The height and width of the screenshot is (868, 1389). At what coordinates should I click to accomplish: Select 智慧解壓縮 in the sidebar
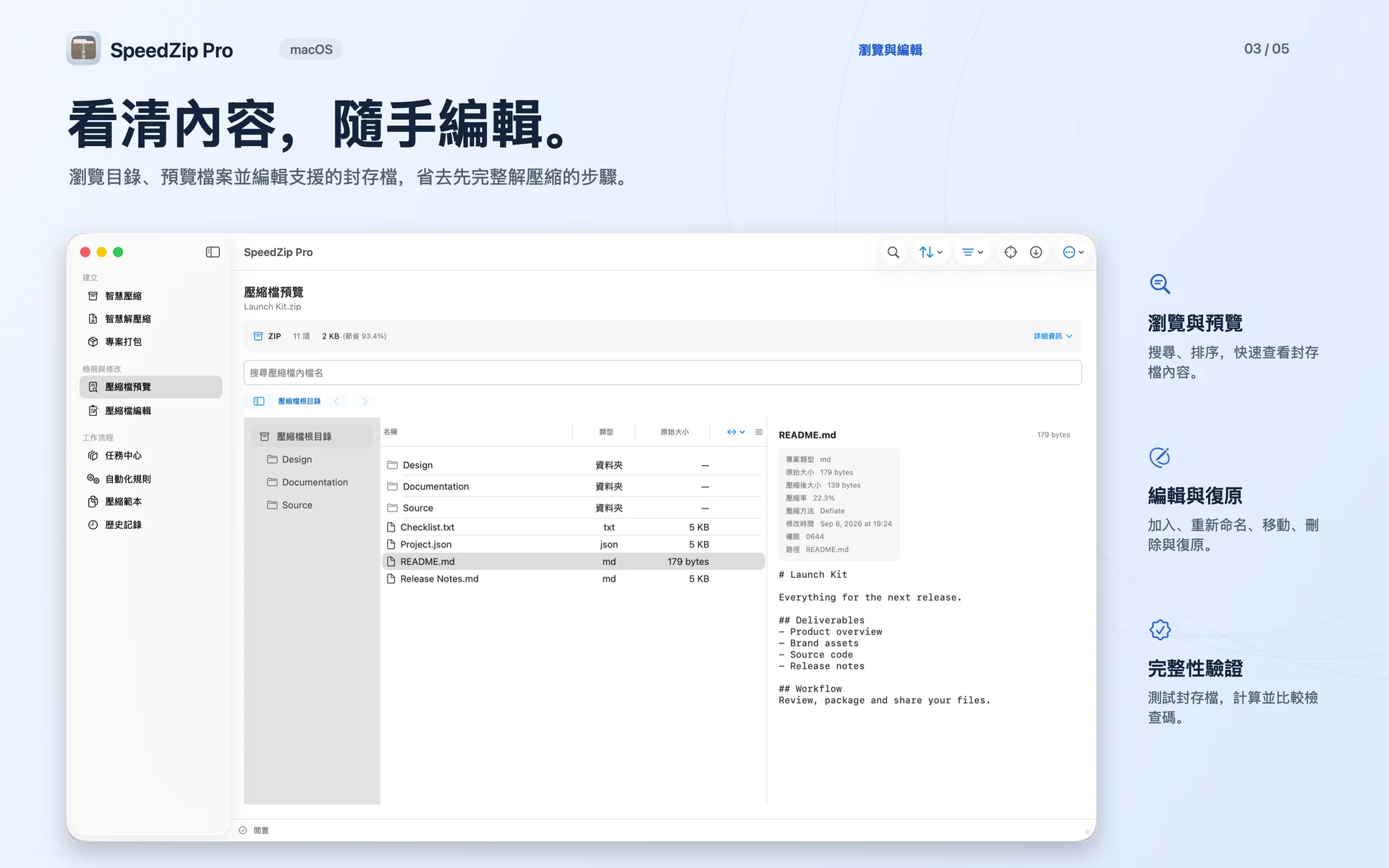click(150, 319)
